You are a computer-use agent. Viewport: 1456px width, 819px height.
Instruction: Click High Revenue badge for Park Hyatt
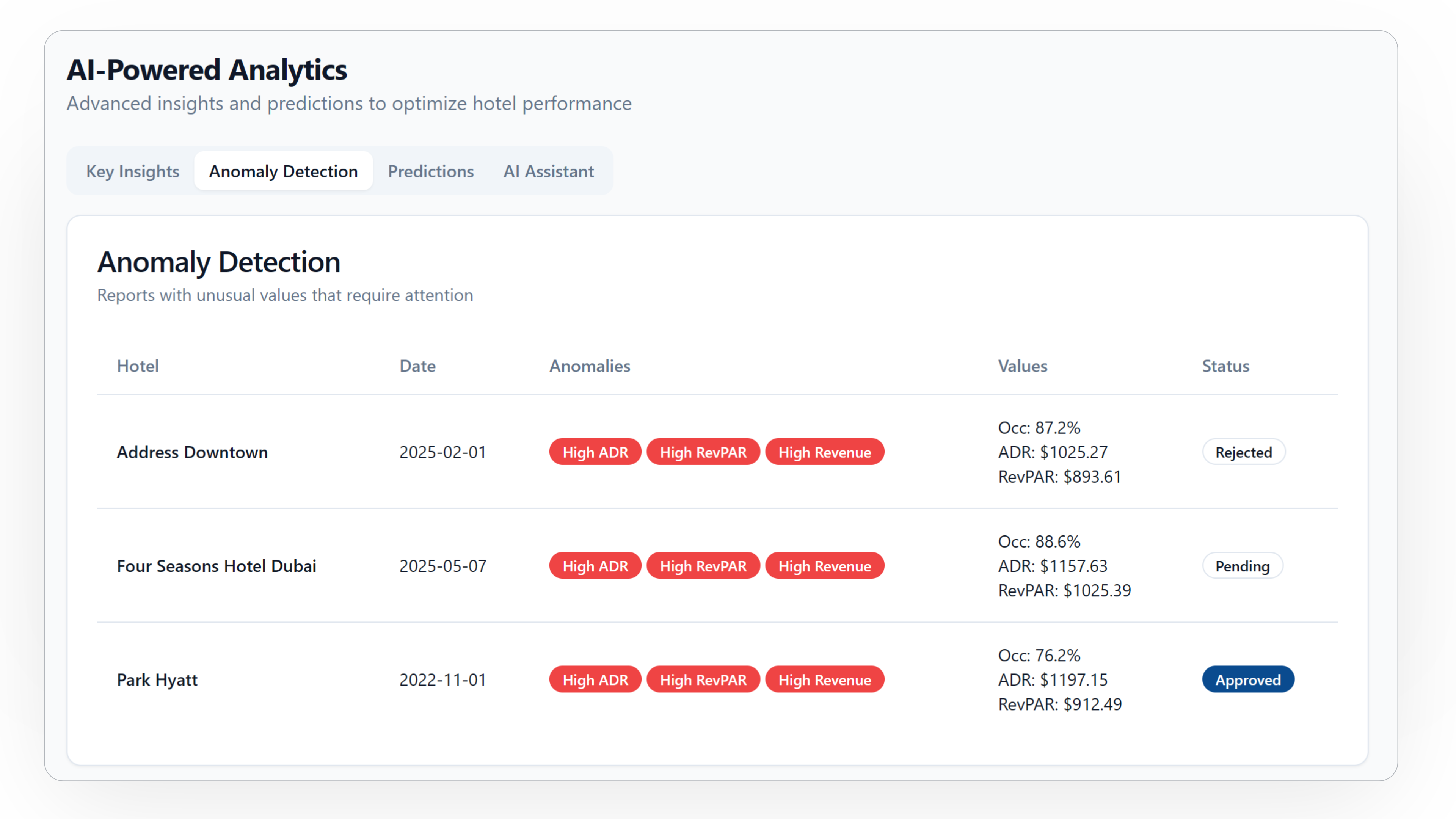click(x=825, y=679)
